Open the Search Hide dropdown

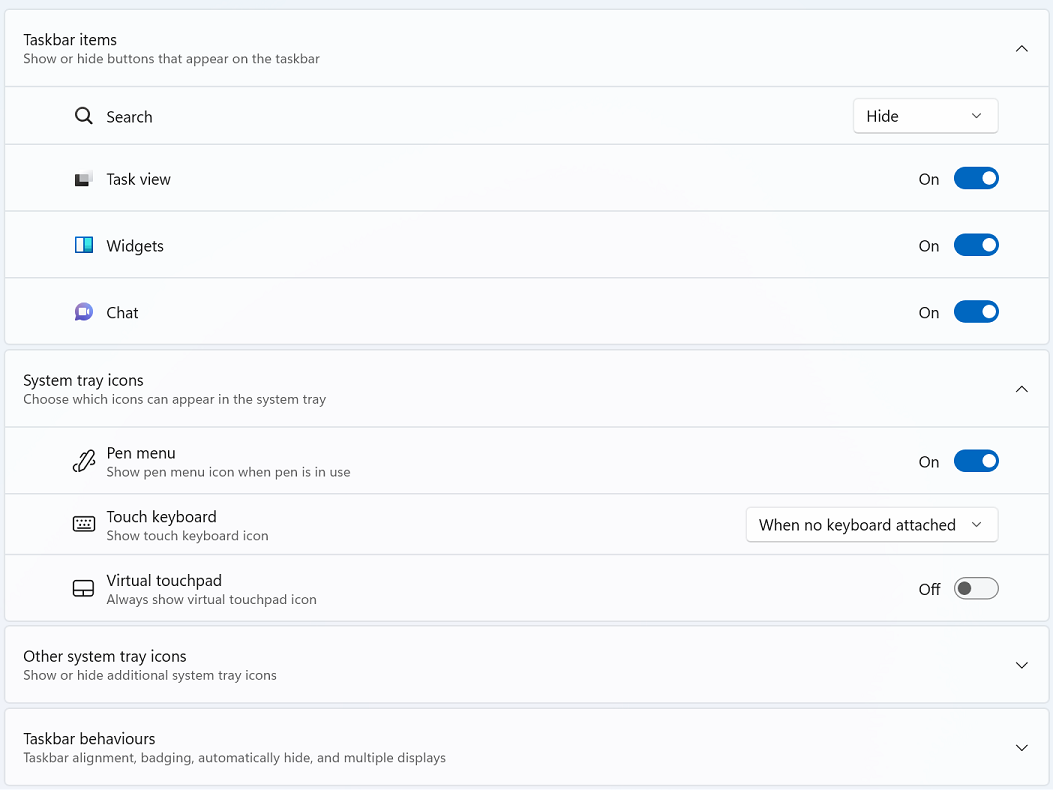tap(925, 116)
